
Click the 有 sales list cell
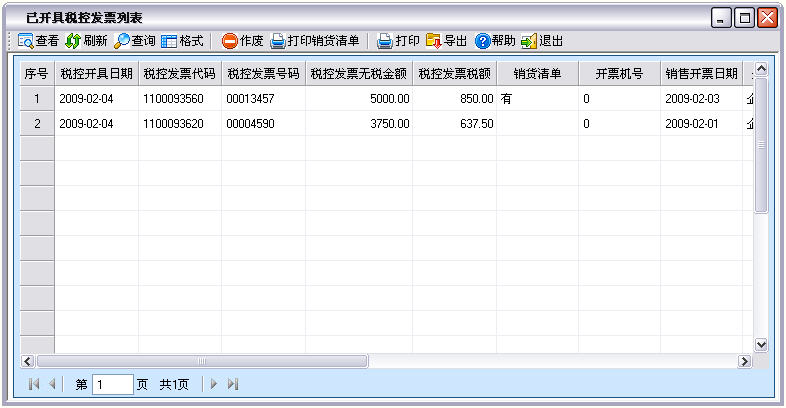537,99
